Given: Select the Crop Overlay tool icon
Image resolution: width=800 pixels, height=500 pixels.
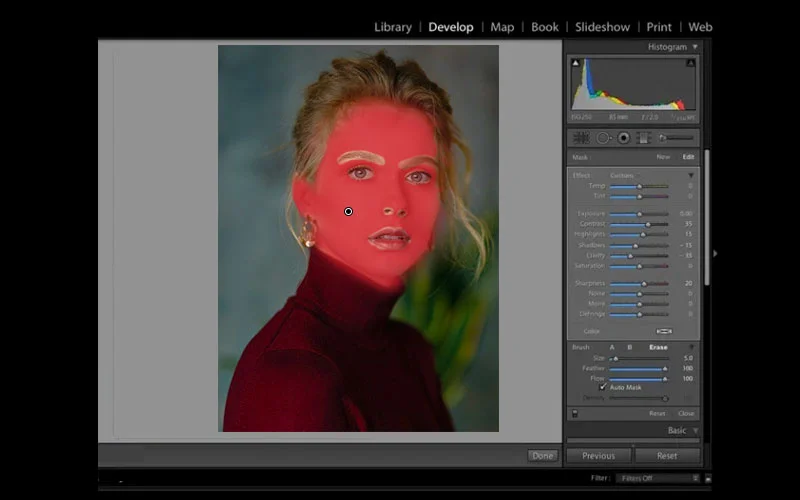Looking at the screenshot, I should tap(581, 137).
